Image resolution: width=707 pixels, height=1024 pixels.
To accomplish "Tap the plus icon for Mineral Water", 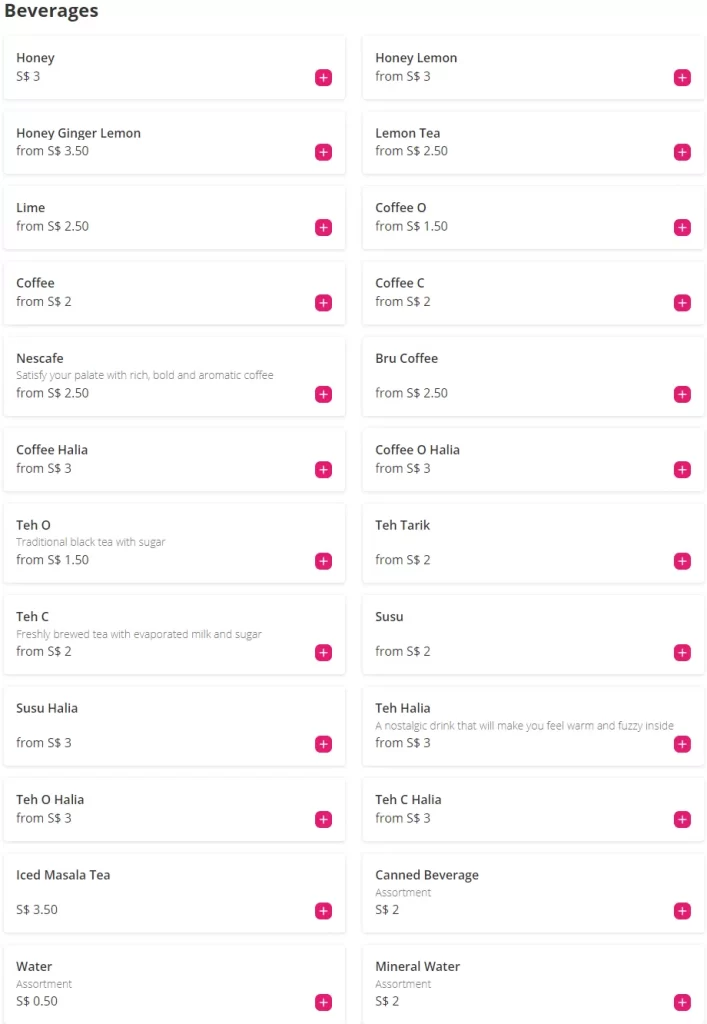I will [682, 1003].
